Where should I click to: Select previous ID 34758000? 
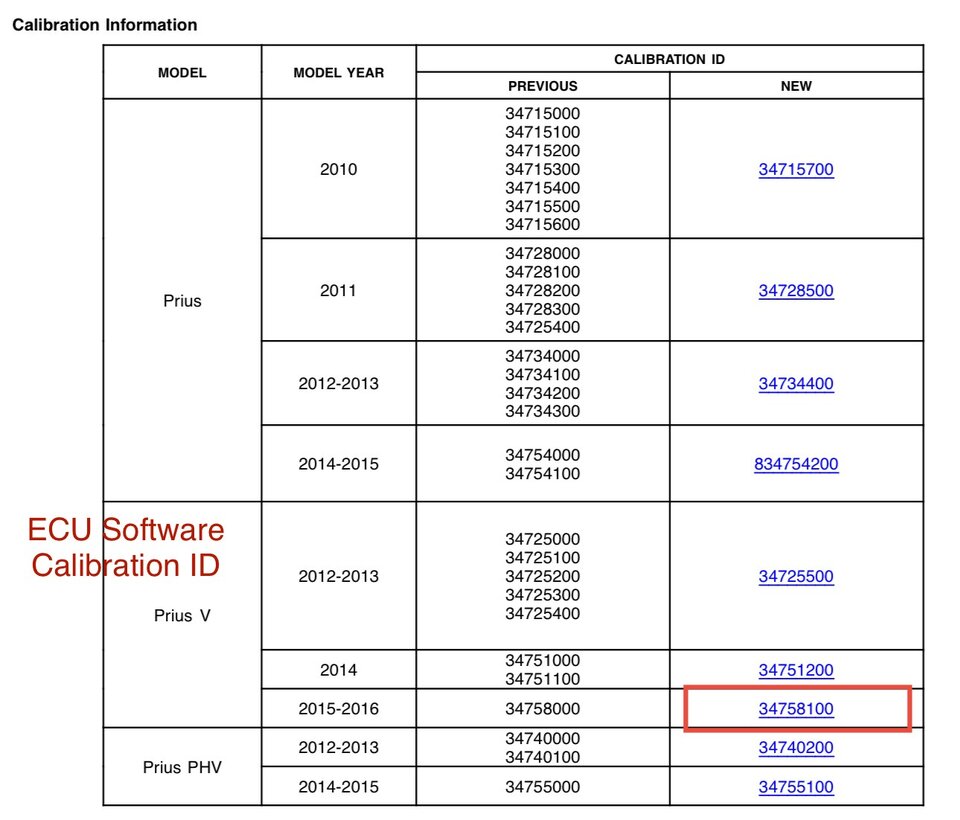point(542,709)
